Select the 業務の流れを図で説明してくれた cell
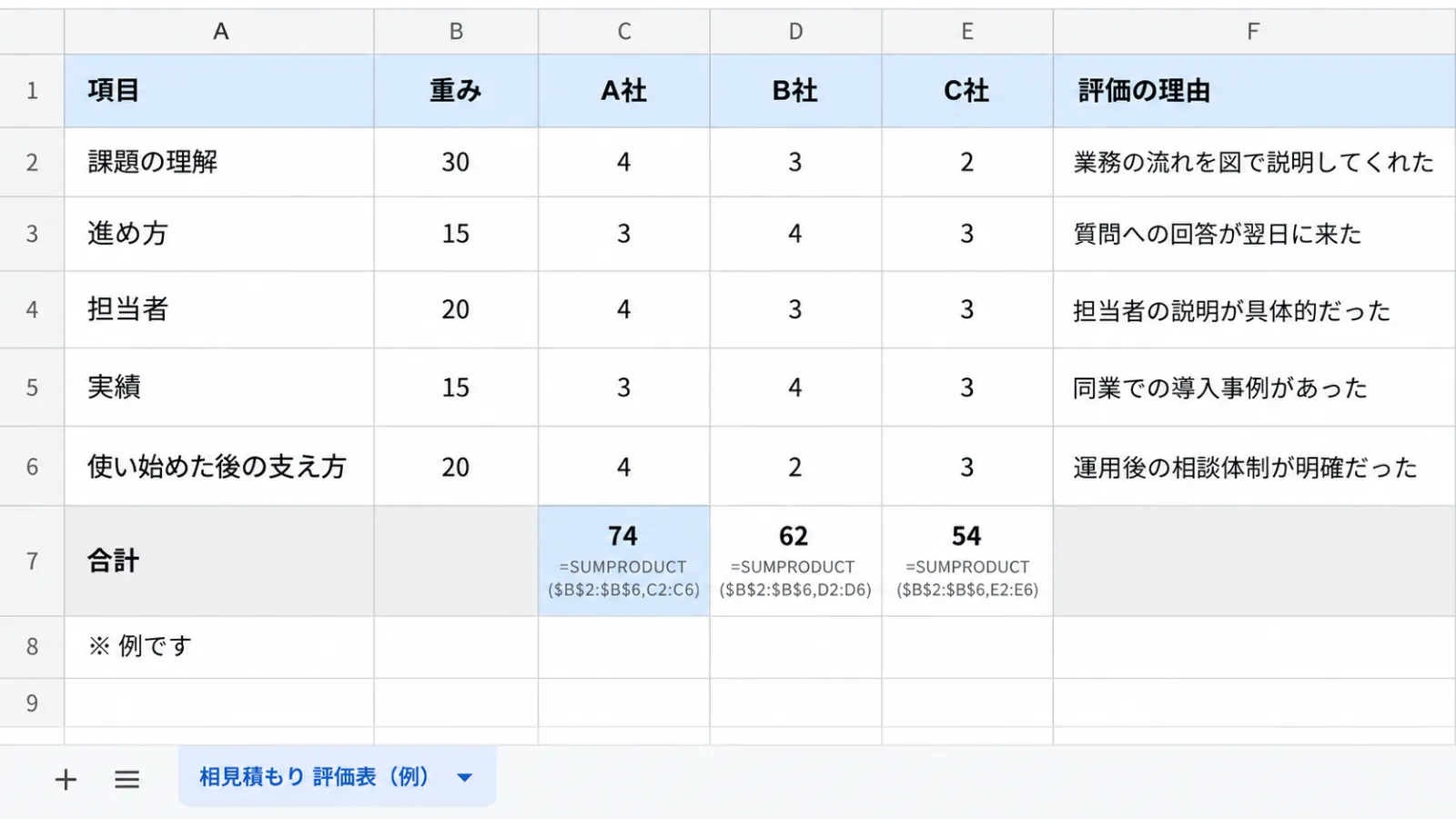Screen dimensions: 1456x819 pyautogui.click(x=1254, y=162)
